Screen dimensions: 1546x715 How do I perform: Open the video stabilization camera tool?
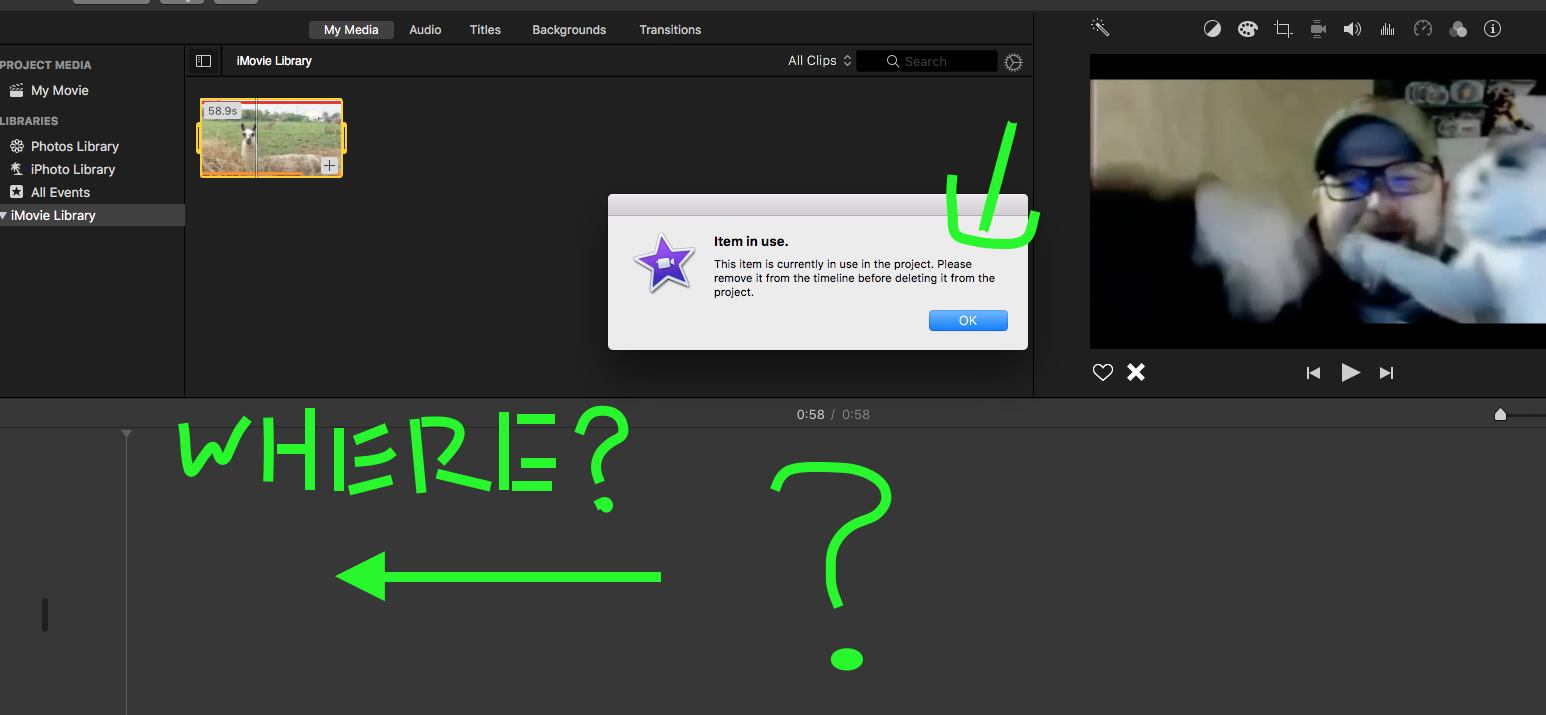tap(1318, 29)
